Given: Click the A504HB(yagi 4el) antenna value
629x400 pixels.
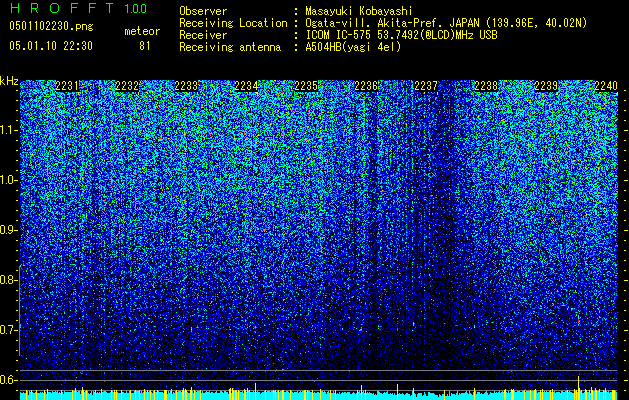Looking at the screenshot, I should pyautogui.click(x=353, y=47).
